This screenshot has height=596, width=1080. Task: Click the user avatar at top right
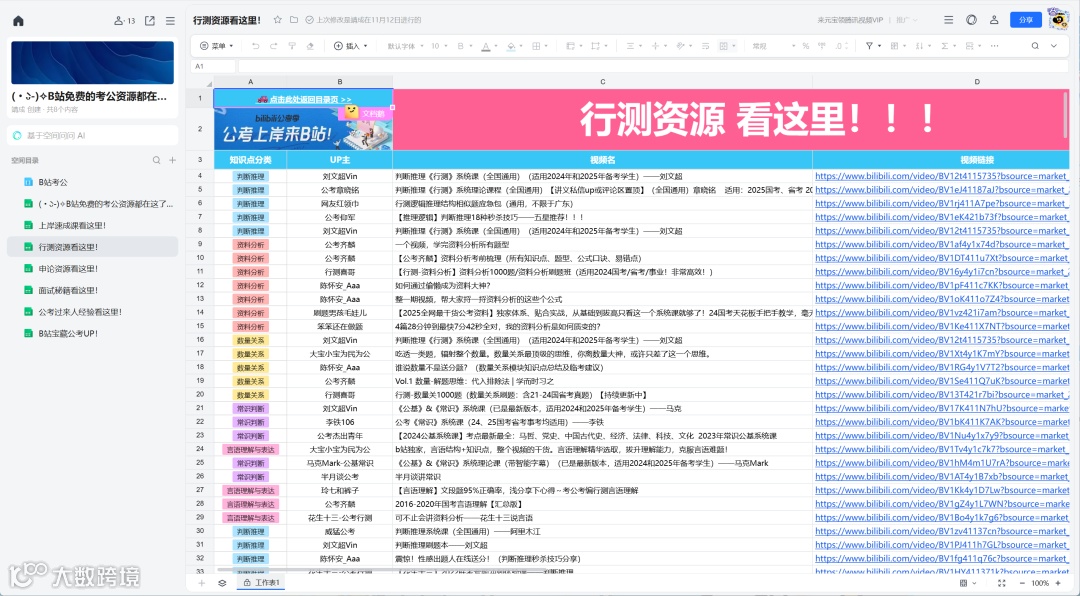pyautogui.click(x=1058, y=19)
